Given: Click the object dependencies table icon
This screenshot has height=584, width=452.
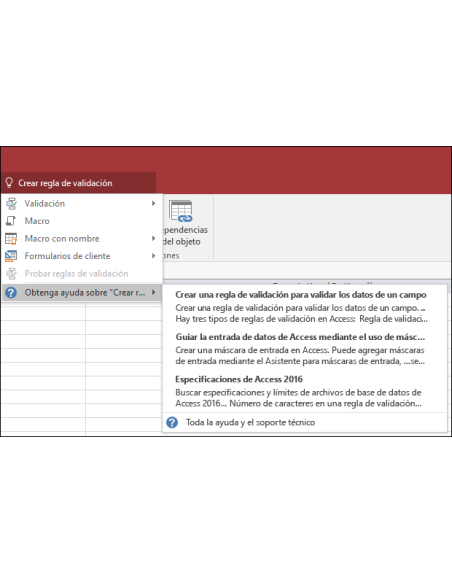Looking at the screenshot, I should (181, 211).
